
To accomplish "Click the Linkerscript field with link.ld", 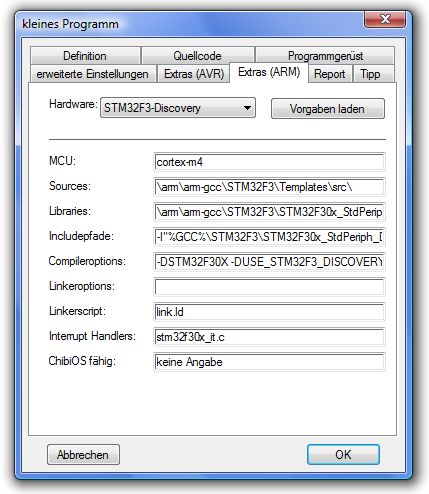I will [x=269, y=312].
